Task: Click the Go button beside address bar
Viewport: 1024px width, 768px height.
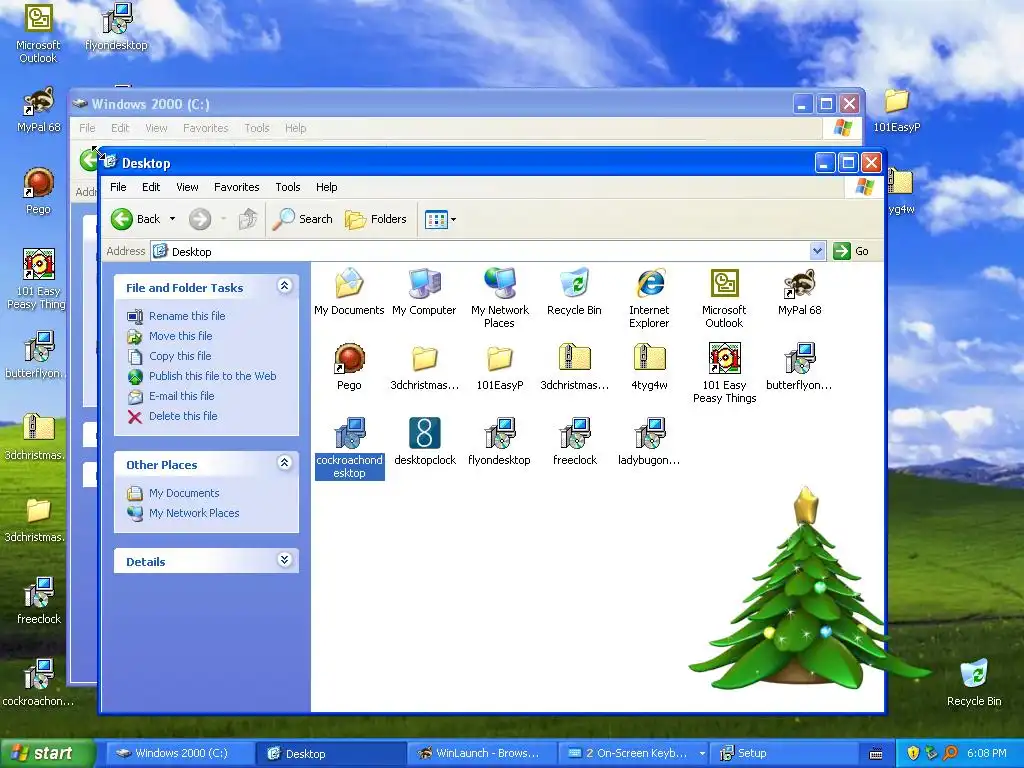Action: click(851, 251)
